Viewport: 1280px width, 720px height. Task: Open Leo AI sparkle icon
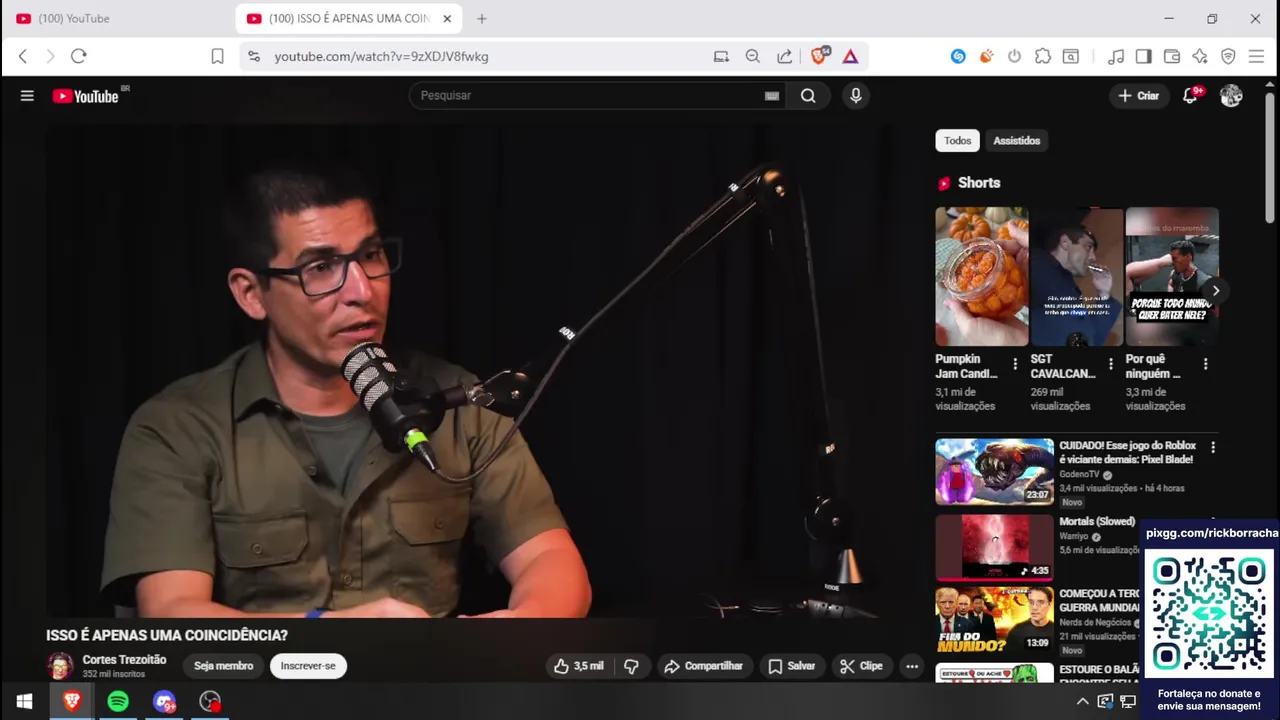pos(1200,56)
